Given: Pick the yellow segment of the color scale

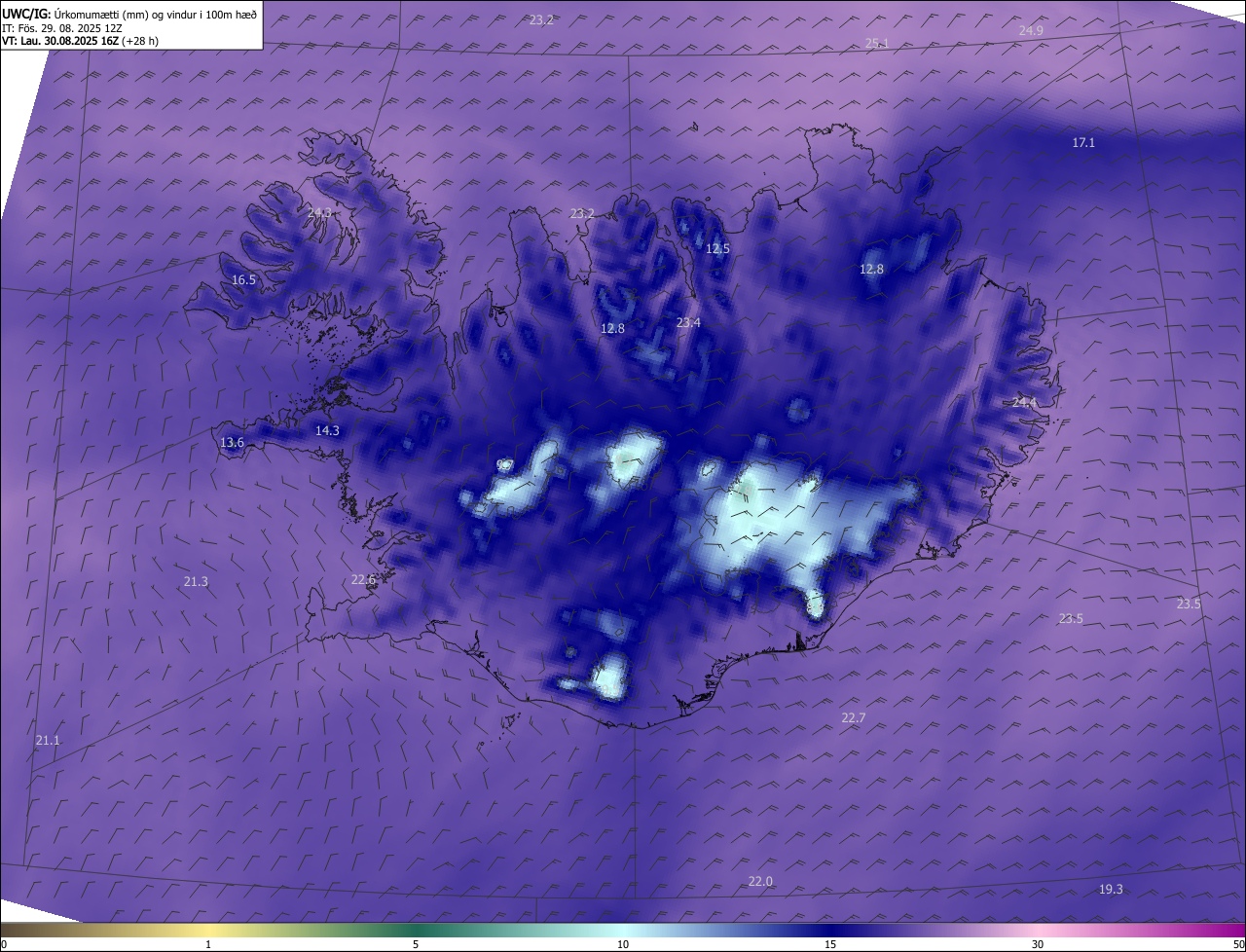Looking at the screenshot, I should click(x=209, y=930).
